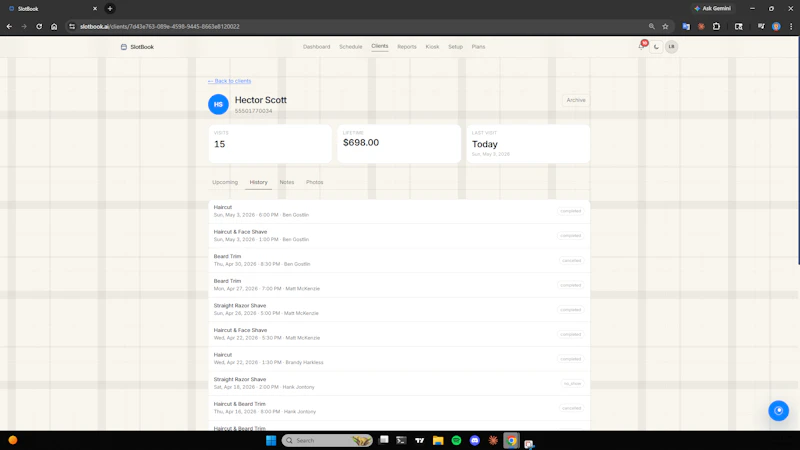Open Task View from the taskbar
This screenshot has height=450, width=800.
pyautogui.click(x=384, y=440)
